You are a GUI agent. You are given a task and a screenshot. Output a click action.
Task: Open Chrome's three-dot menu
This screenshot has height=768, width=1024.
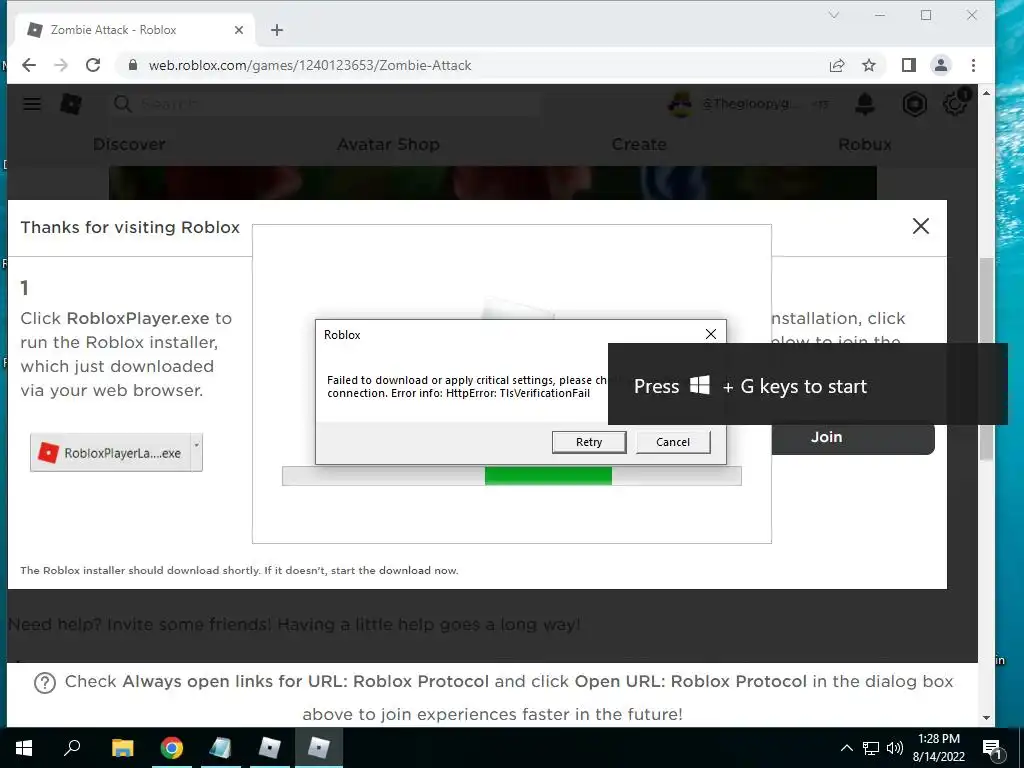(x=973, y=65)
